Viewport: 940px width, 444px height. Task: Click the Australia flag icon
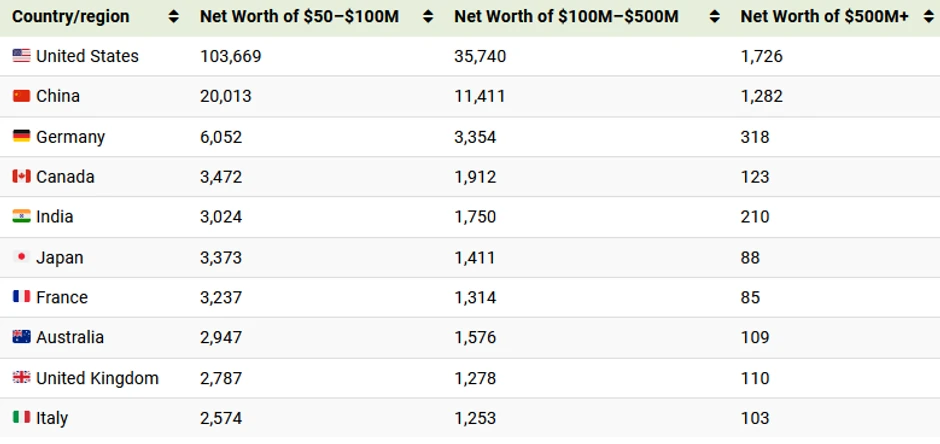(21, 337)
